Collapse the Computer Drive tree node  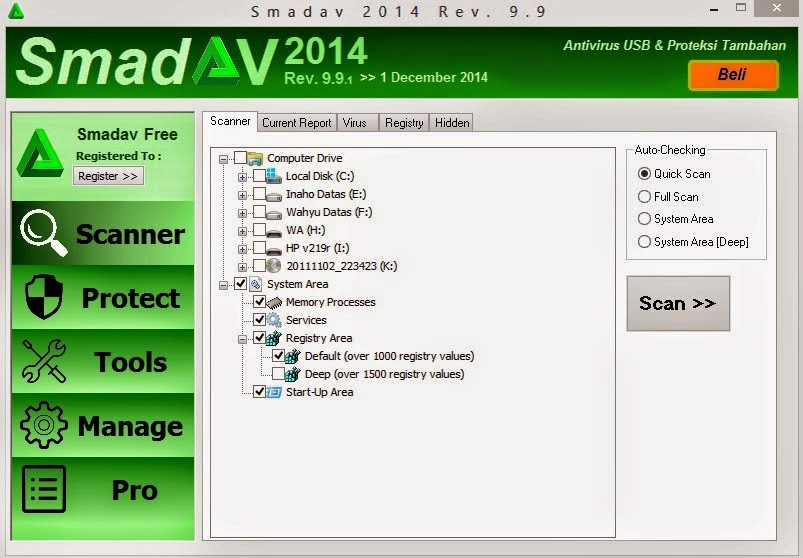click(x=223, y=159)
